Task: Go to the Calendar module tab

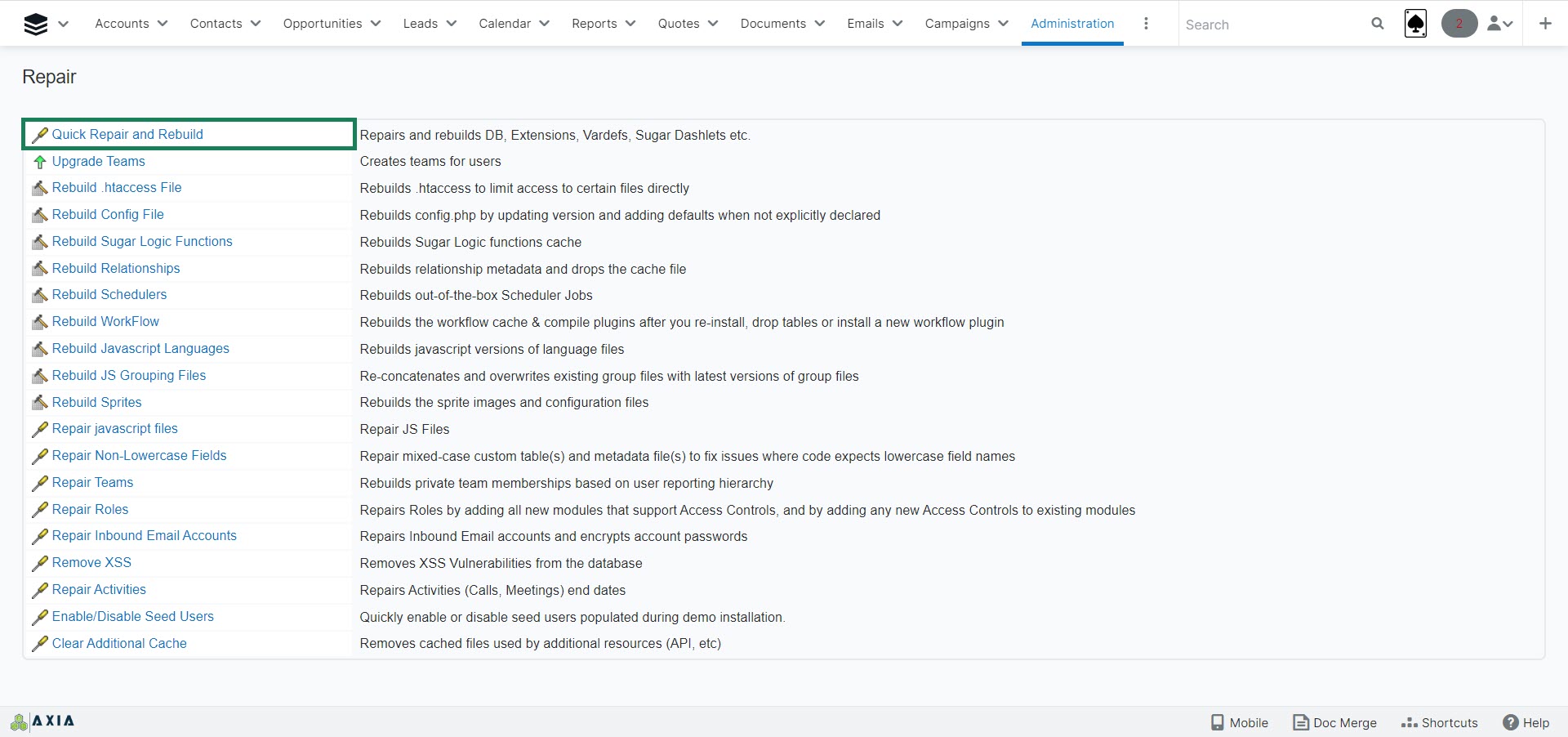Action: coord(505,24)
